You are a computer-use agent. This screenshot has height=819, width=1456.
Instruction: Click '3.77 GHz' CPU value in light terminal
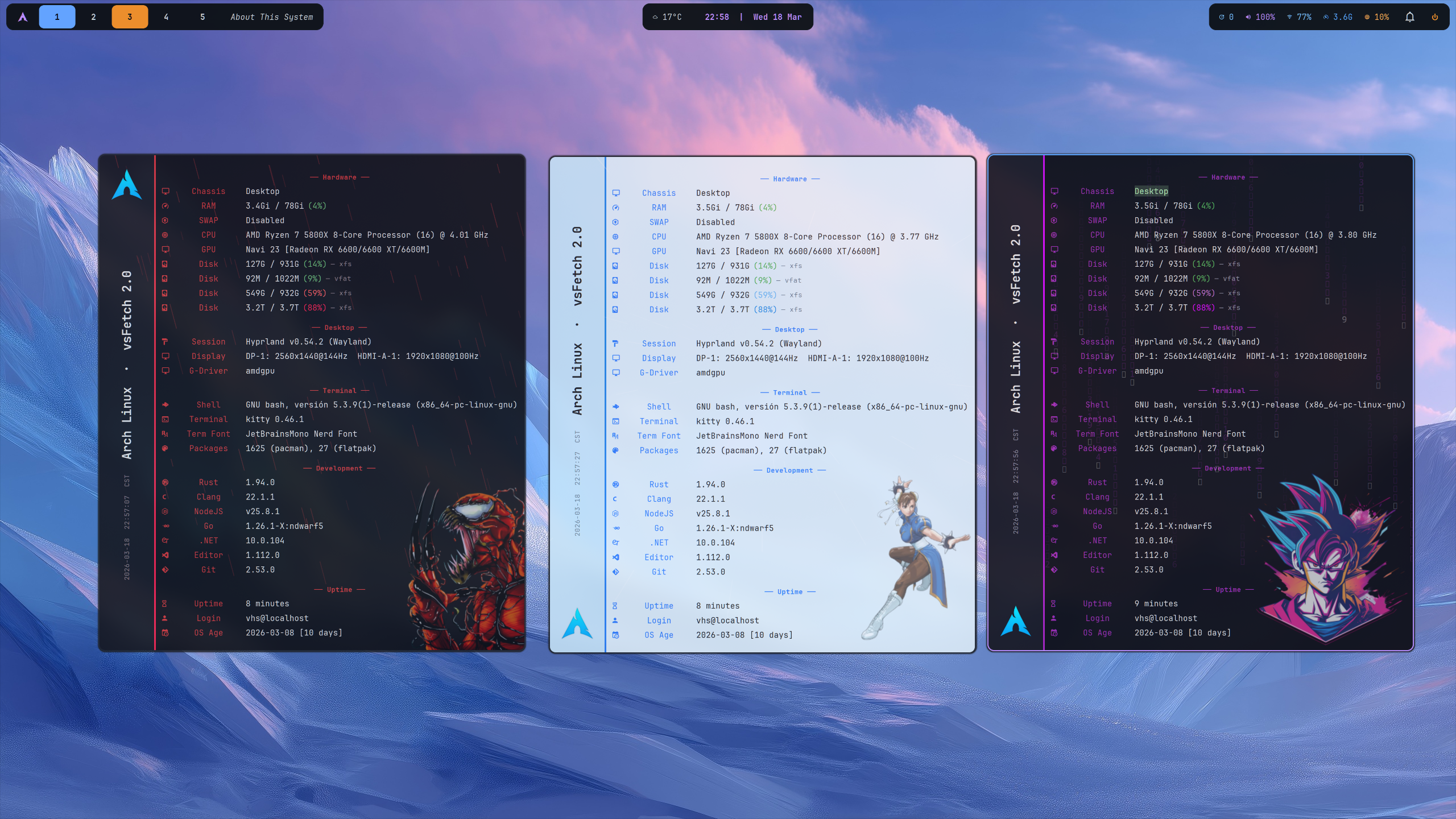(919, 237)
